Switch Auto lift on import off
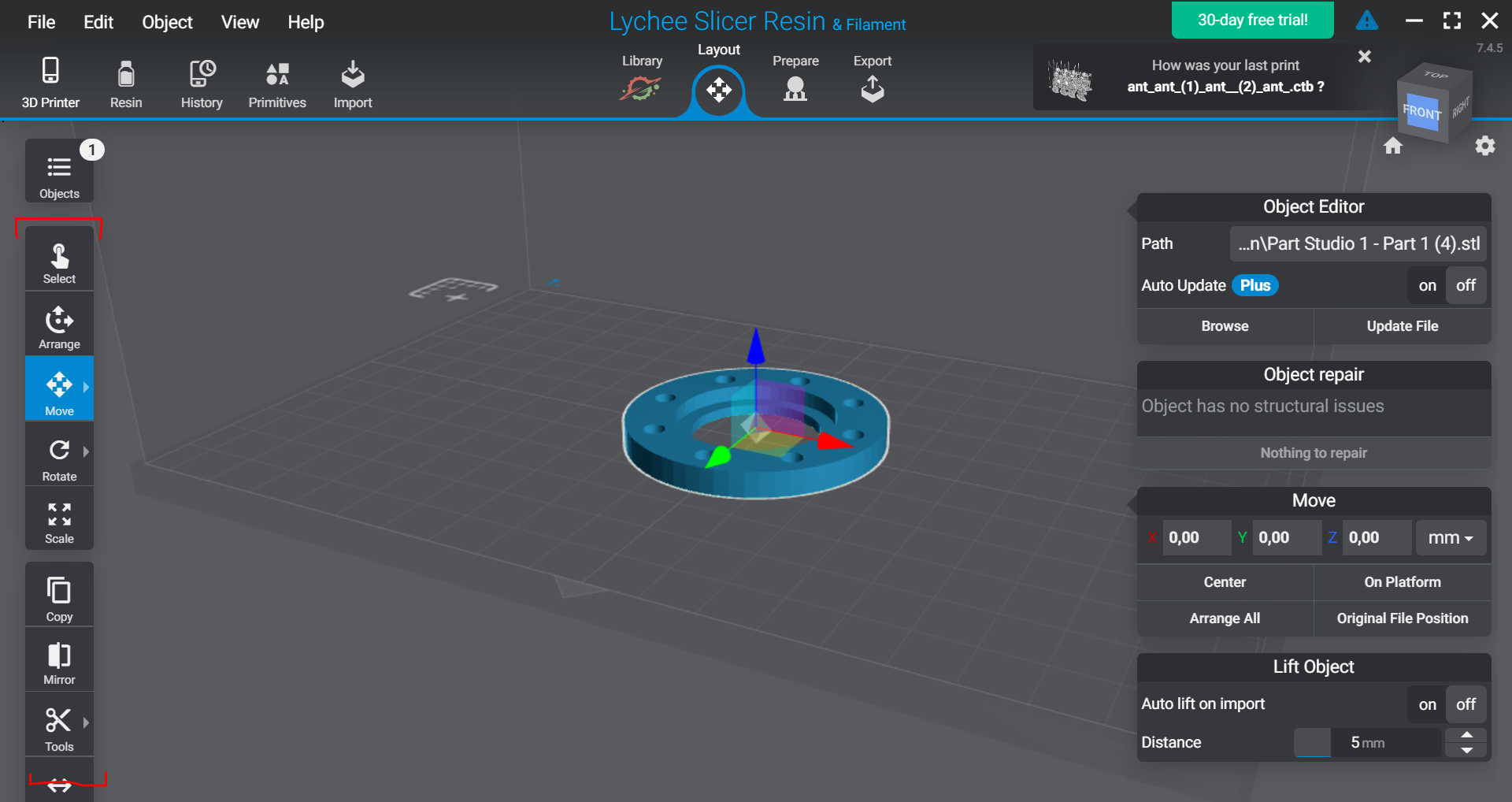Screen dimensions: 1512x802 pyautogui.click(x=1466, y=704)
